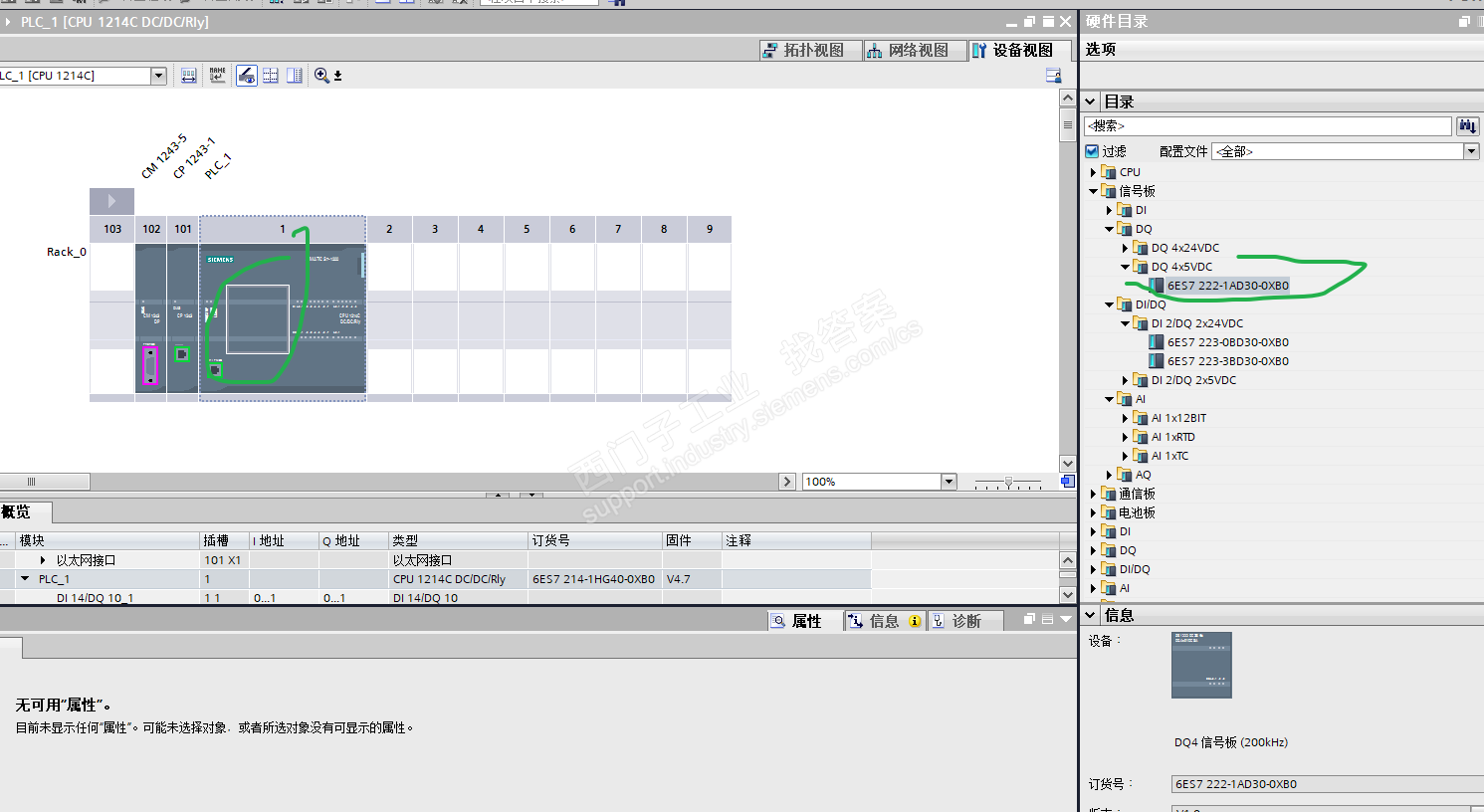Image resolution: width=1484 pixels, height=812 pixels.
Task: Open the device selector dropdown for CPU 1214C
Action: point(158,76)
